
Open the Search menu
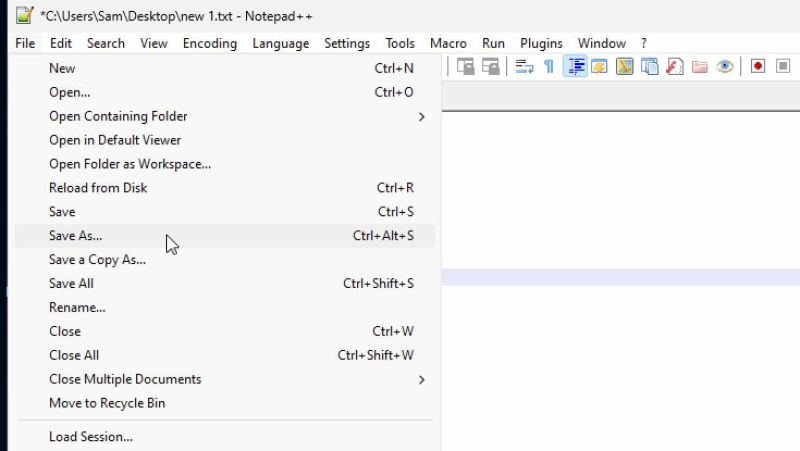click(106, 43)
